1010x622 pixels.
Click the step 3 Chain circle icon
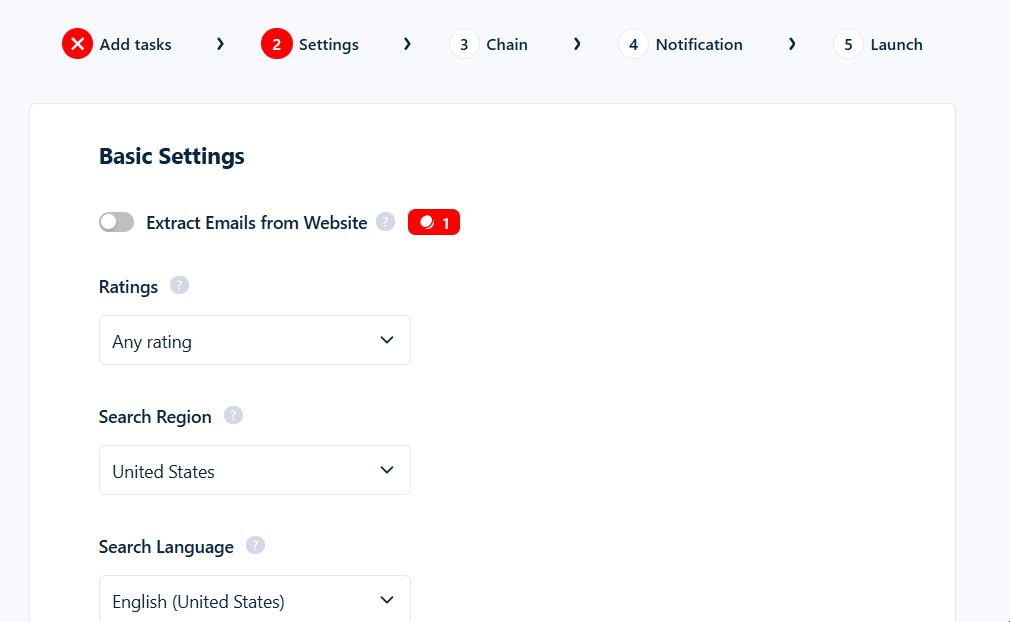[x=464, y=44]
